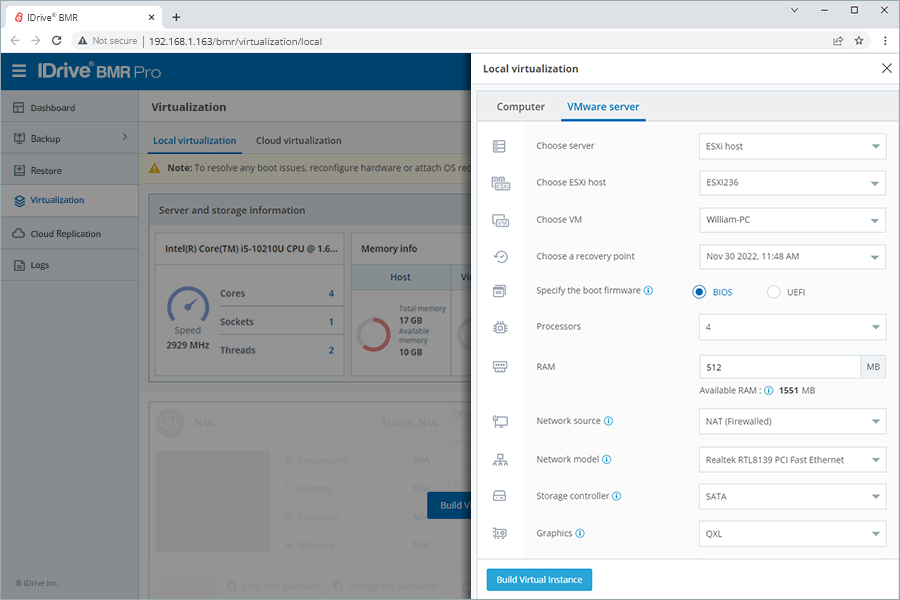The image size is (900, 600).
Task: Open the hamburger menu icon
Action: pyautogui.click(x=19, y=71)
